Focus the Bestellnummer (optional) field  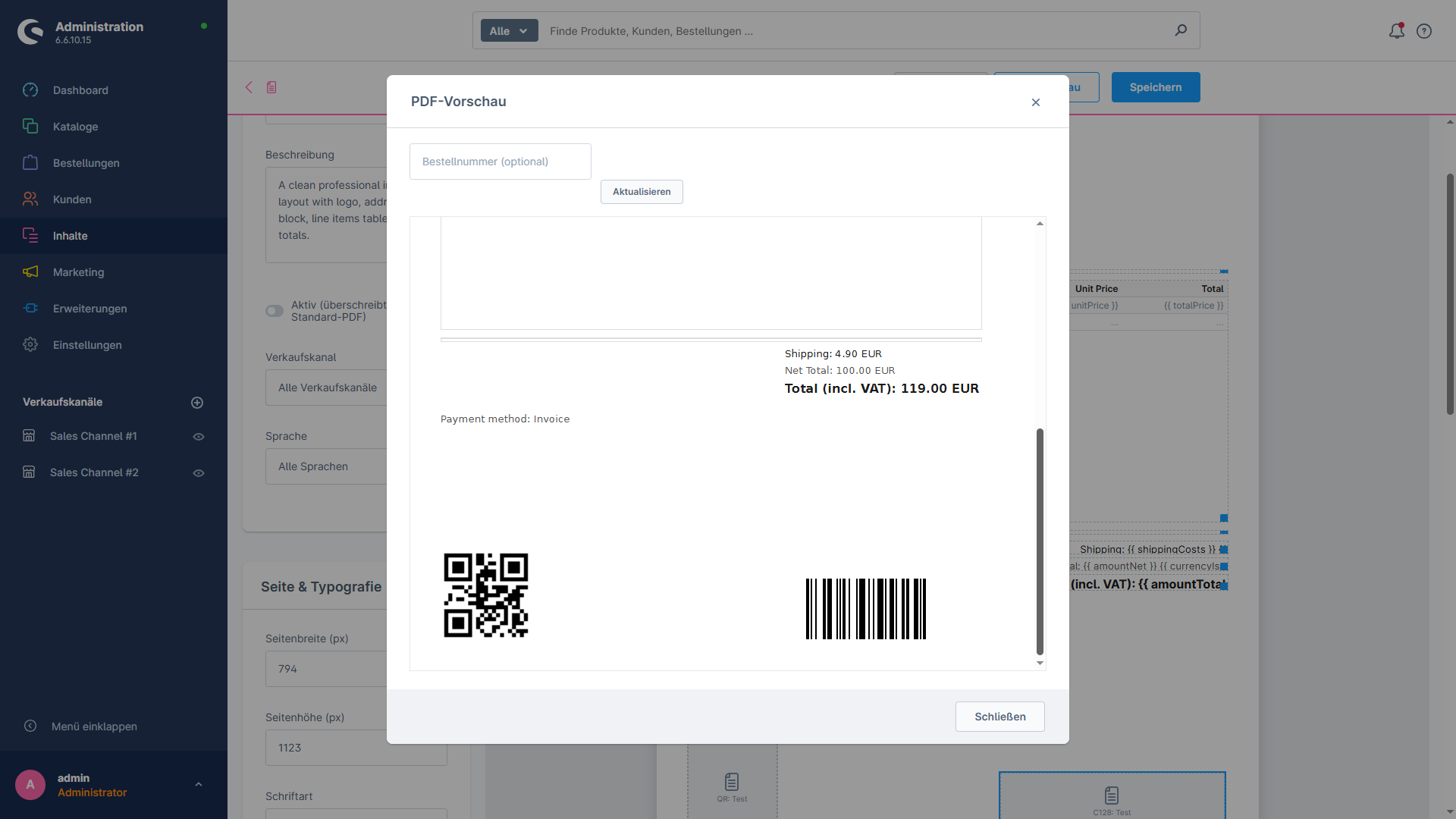500,162
